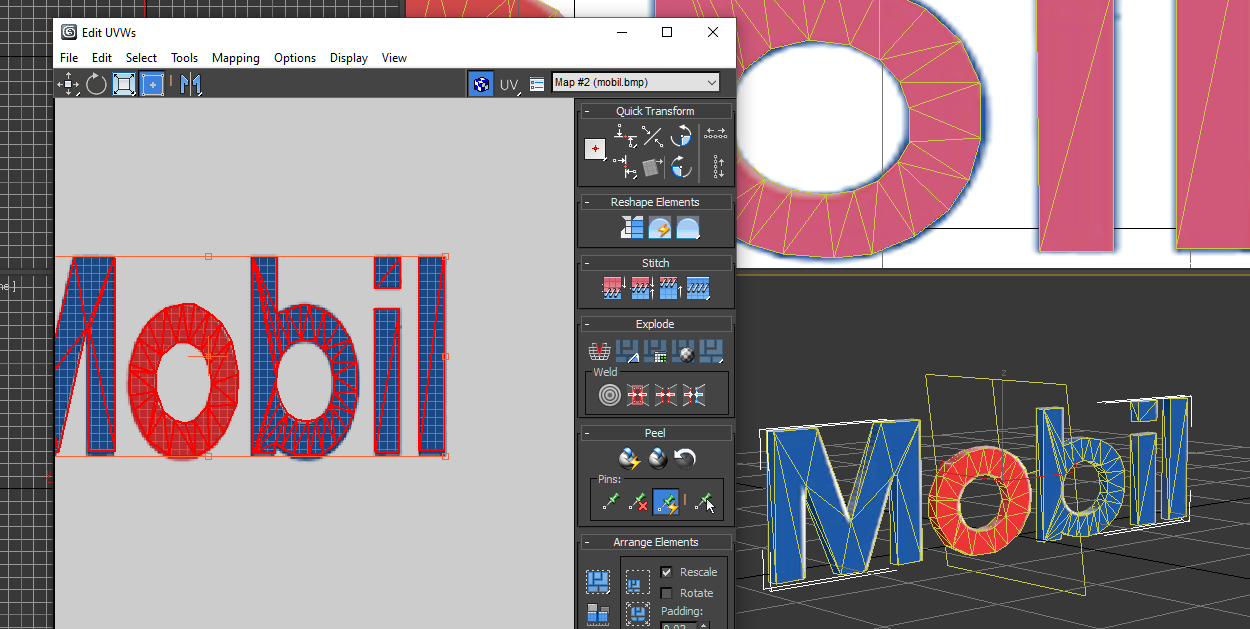The width and height of the screenshot is (1250, 629).
Task: Uncheck the Rescale checkbox
Action: pyautogui.click(x=667, y=572)
